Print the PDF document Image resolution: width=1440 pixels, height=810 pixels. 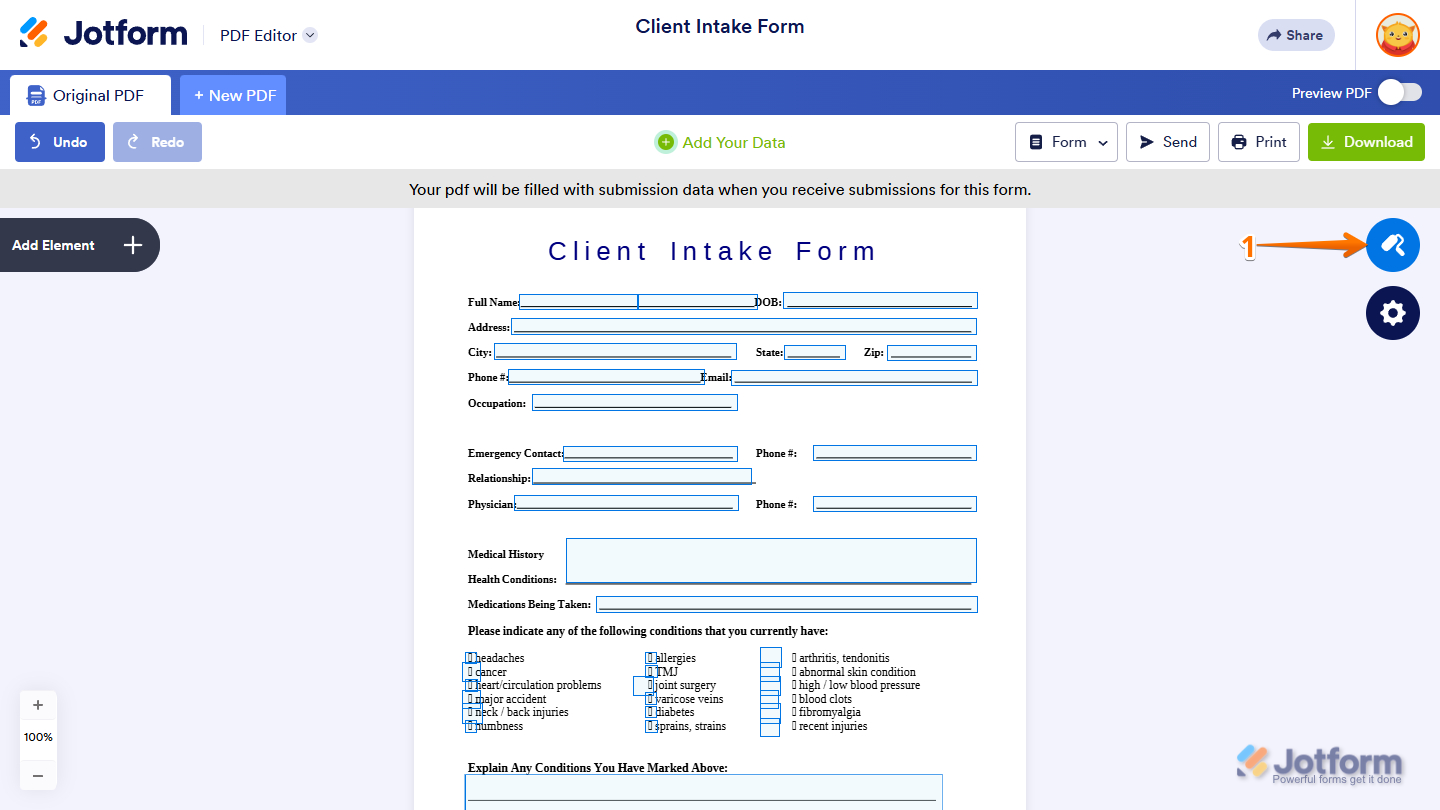pyautogui.click(x=1259, y=142)
